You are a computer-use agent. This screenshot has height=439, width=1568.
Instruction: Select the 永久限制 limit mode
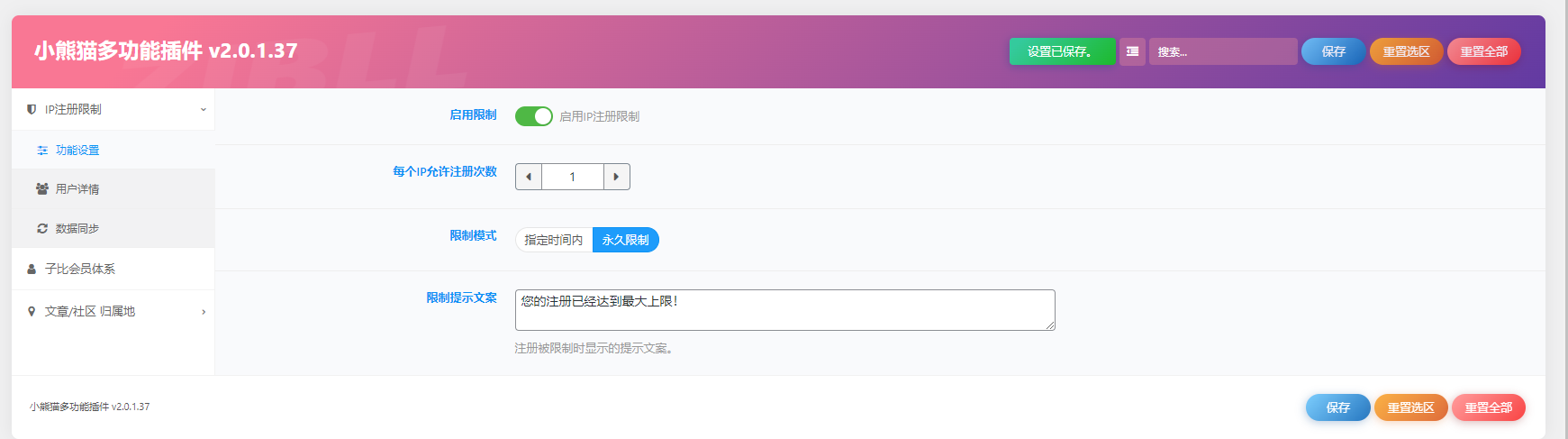(x=625, y=240)
